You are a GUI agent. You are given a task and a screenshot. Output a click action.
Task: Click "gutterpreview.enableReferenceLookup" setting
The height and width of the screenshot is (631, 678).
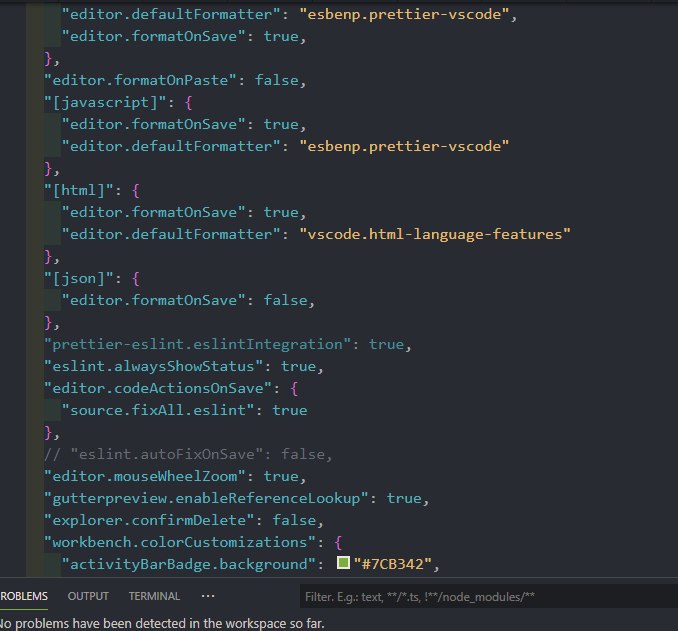pyautogui.click(x=206, y=498)
